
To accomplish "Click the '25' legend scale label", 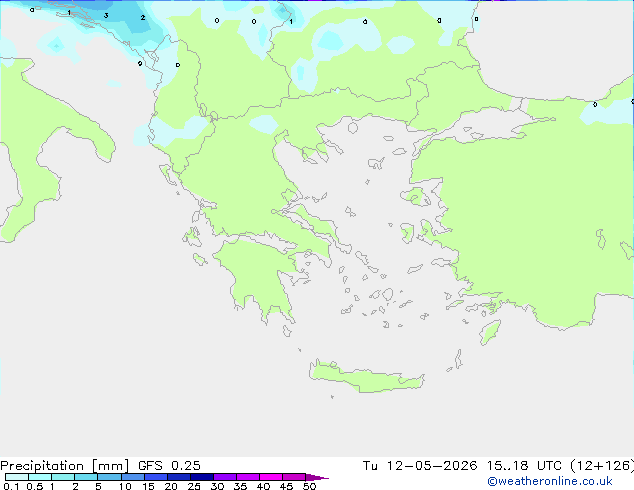I will click(194, 486).
